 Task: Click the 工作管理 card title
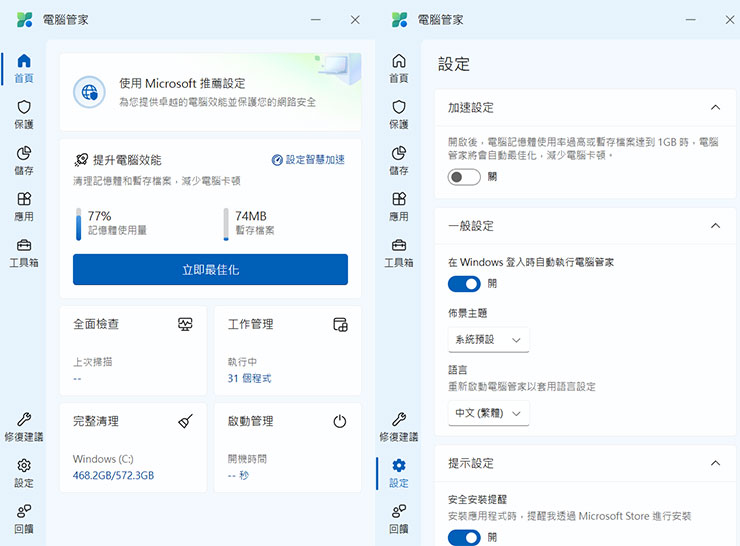coord(250,324)
